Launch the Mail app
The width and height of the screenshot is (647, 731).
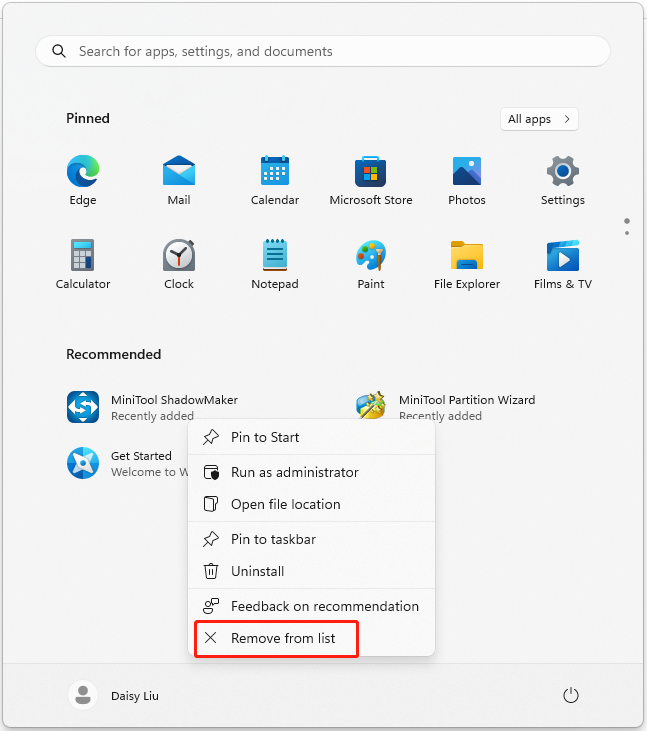point(179,172)
